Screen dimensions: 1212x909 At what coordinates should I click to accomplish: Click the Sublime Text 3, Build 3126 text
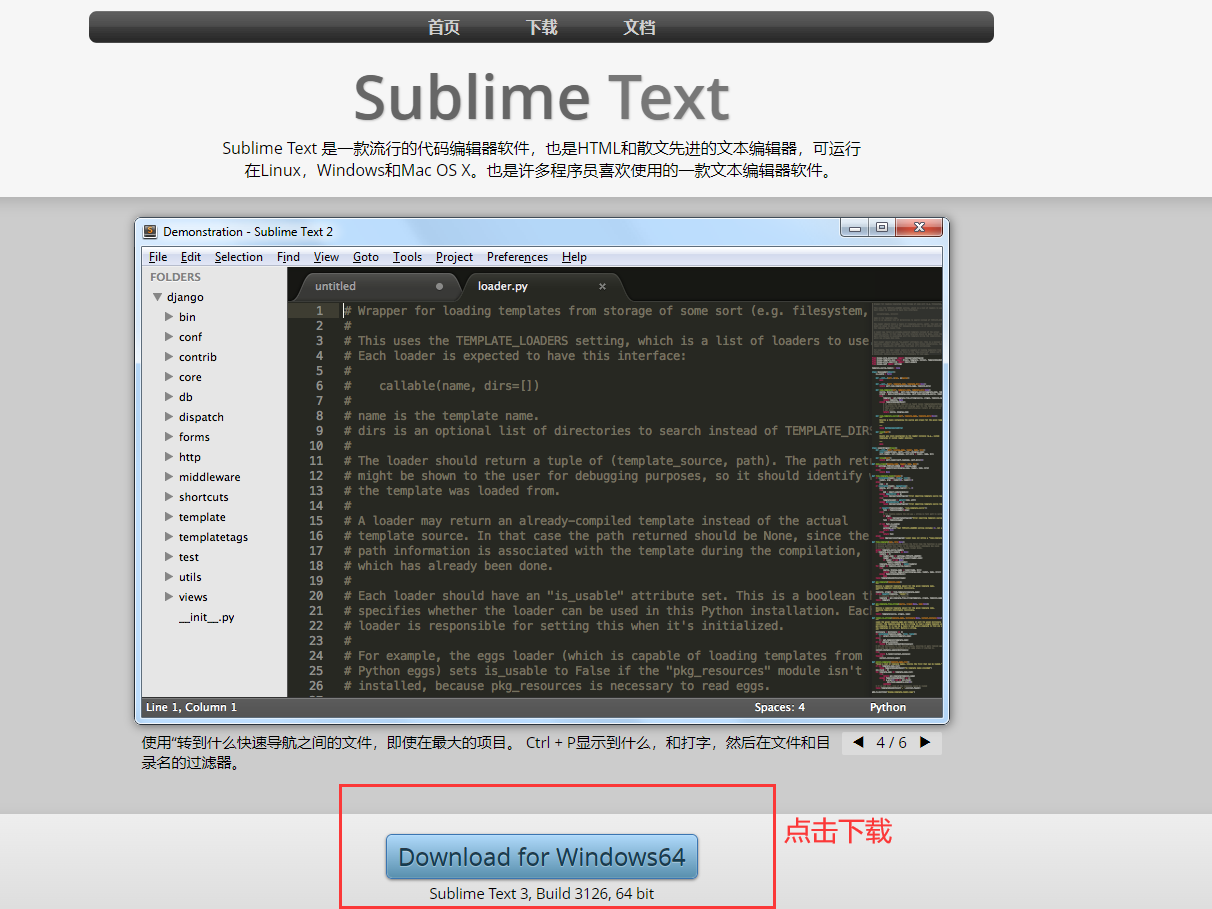pyautogui.click(x=542, y=893)
